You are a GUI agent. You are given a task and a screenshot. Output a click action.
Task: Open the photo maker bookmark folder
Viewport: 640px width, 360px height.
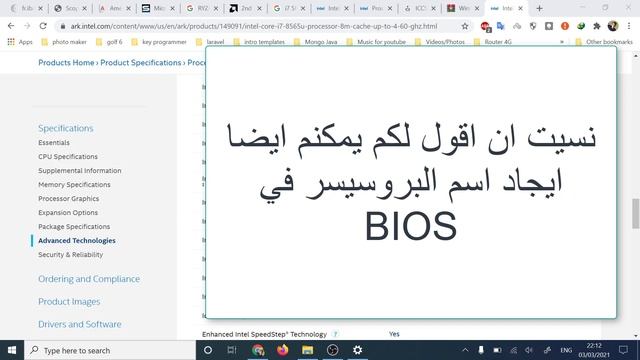pyautogui.click(x=64, y=42)
